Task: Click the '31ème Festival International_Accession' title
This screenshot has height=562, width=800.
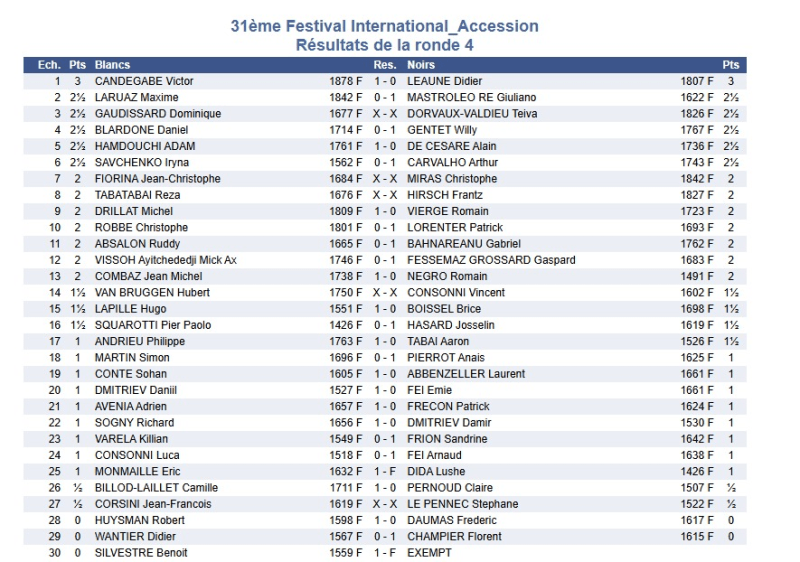Action: click(385, 27)
